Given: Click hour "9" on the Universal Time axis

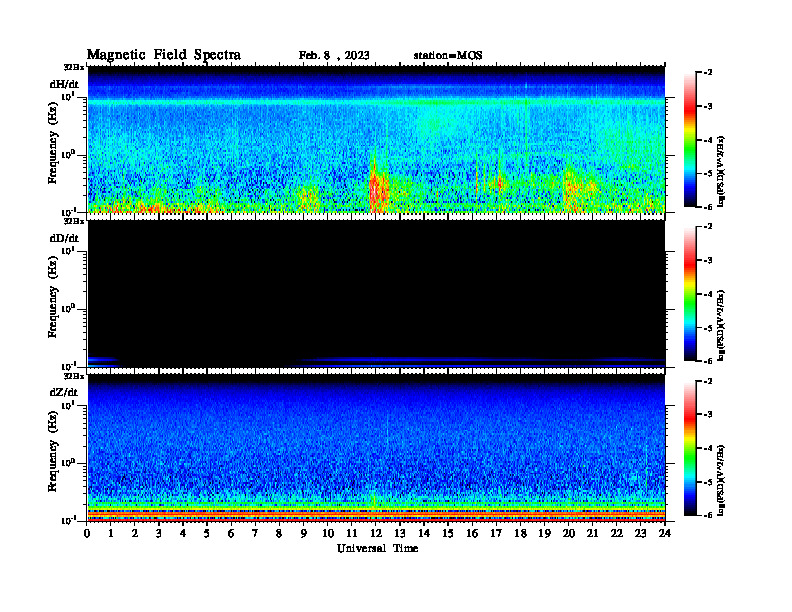Looking at the screenshot, I should point(304,533).
